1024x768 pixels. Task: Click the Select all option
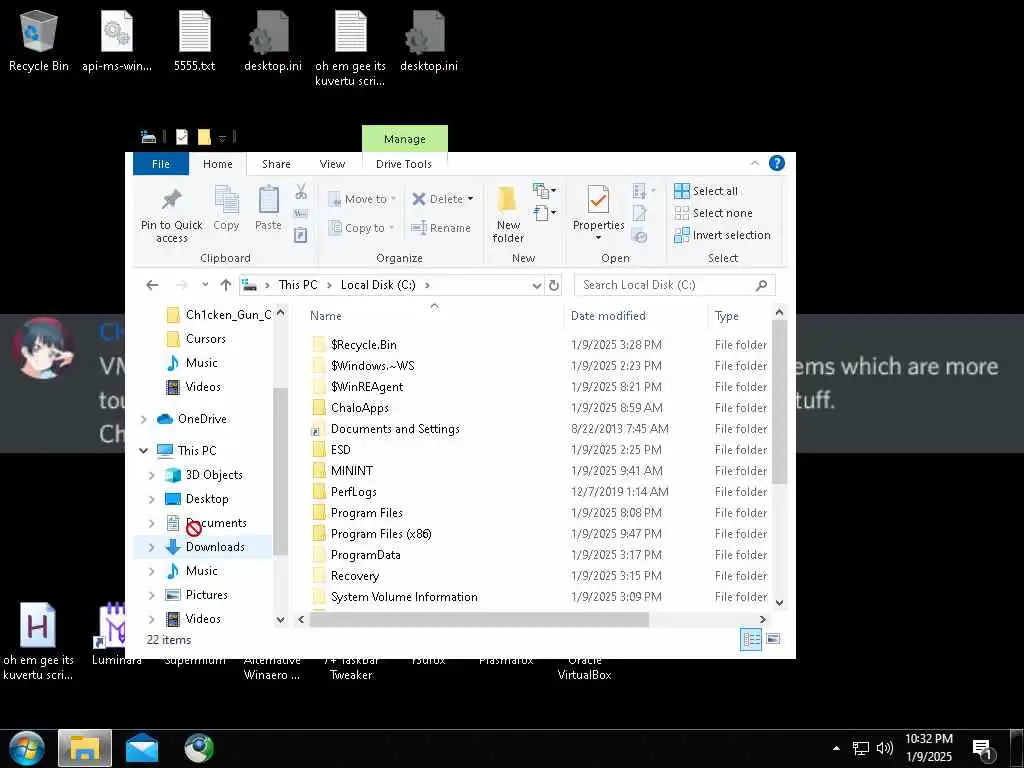706,191
